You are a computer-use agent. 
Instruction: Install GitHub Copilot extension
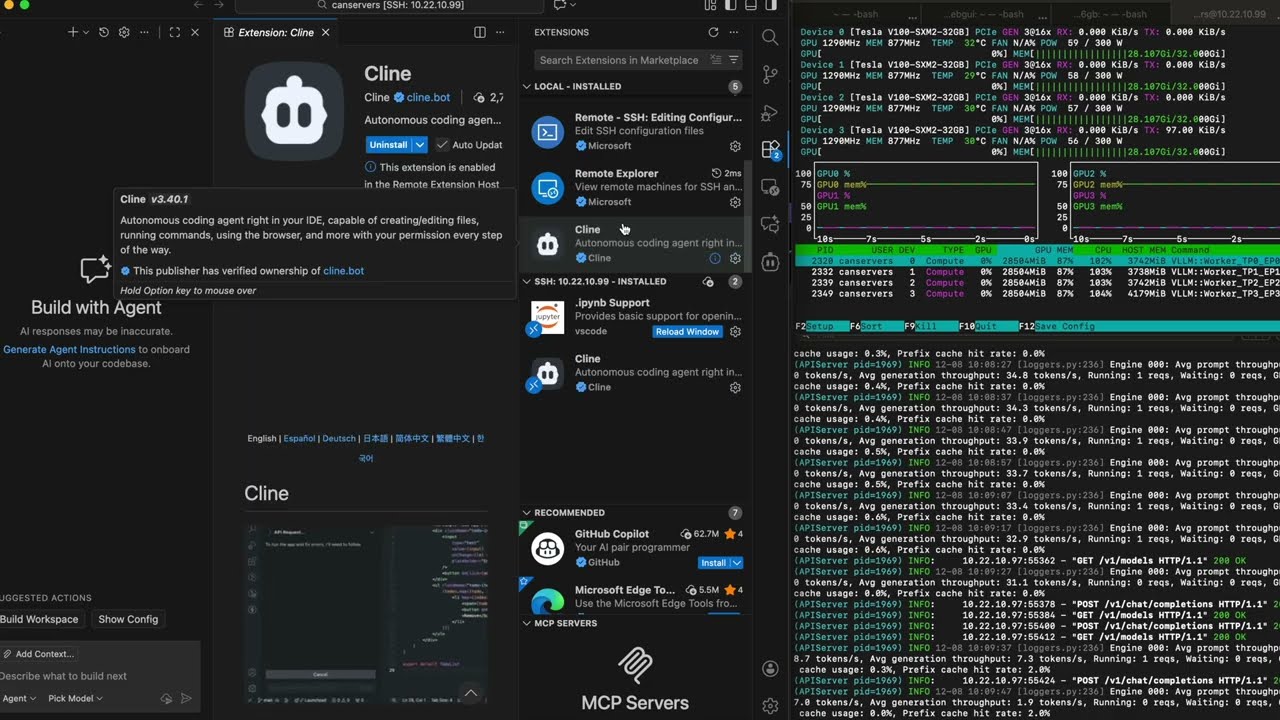click(714, 563)
